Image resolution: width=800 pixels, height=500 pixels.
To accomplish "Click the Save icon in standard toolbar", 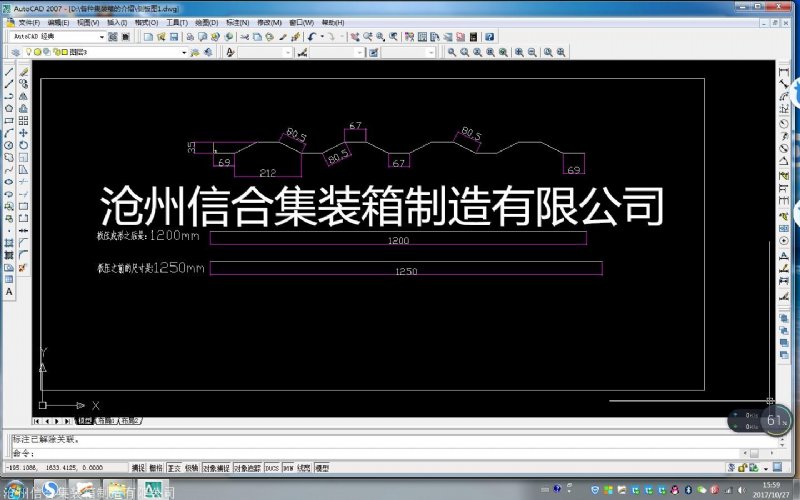I will point(174,37).
